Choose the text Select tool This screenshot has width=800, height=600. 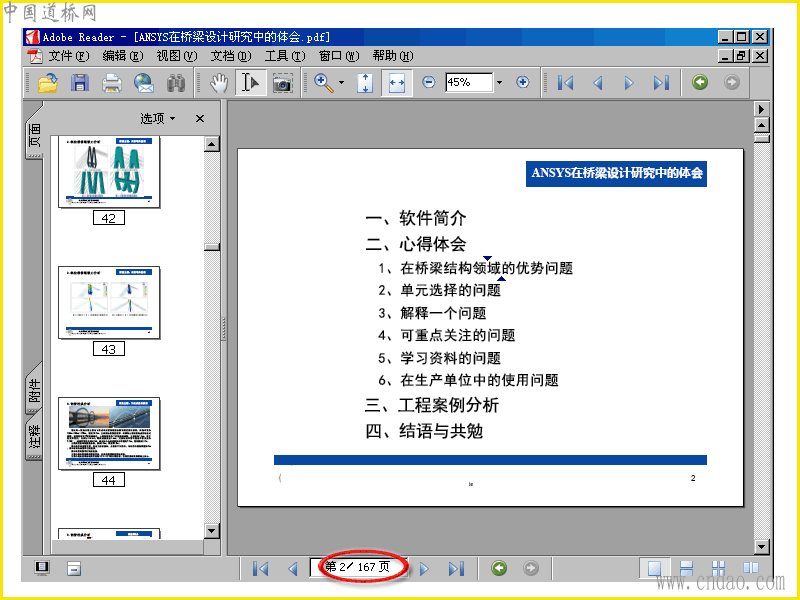(x=250, y=83)
